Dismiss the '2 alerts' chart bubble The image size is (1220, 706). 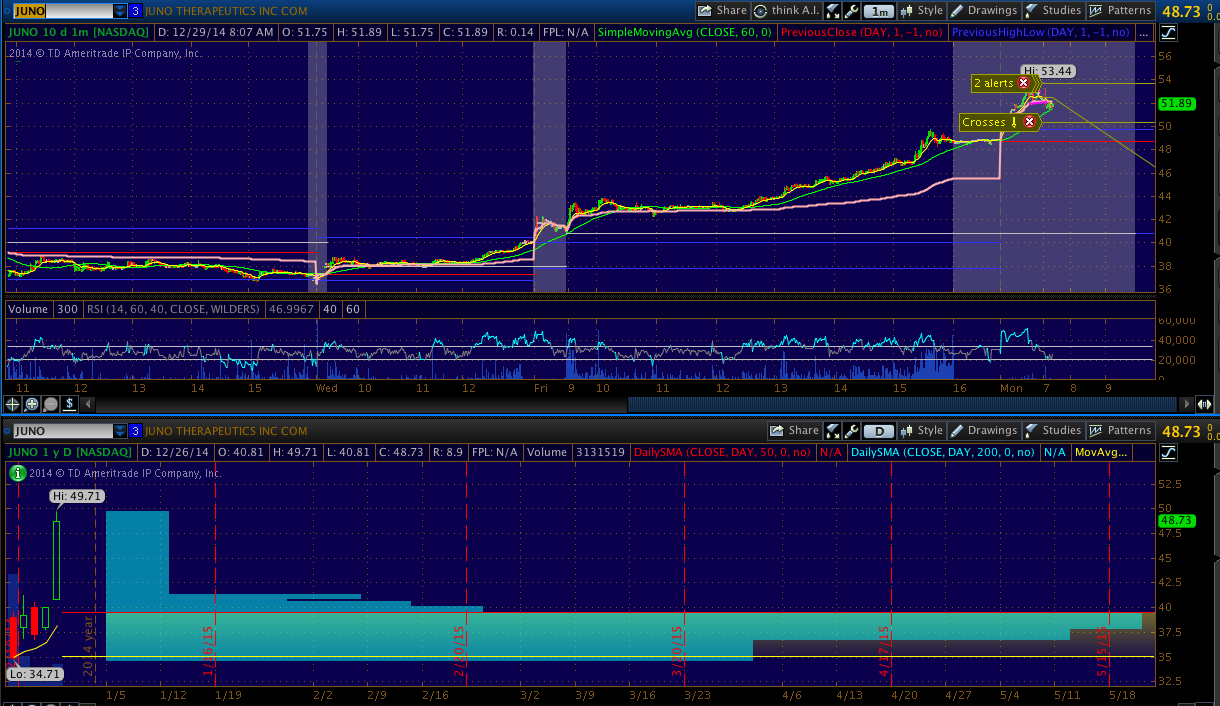click(x=1023, y=83)
